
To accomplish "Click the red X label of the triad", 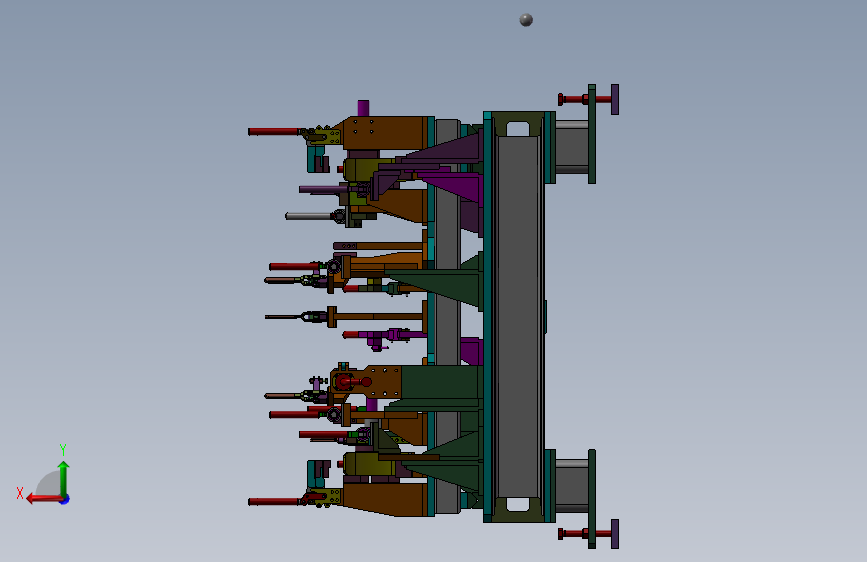I will 20,493.
